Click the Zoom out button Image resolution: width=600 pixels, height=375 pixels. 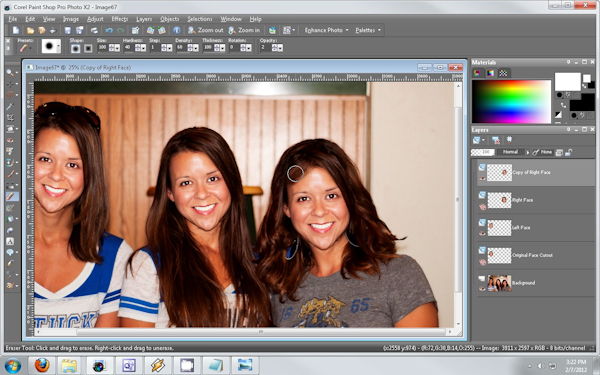point(205,30)
